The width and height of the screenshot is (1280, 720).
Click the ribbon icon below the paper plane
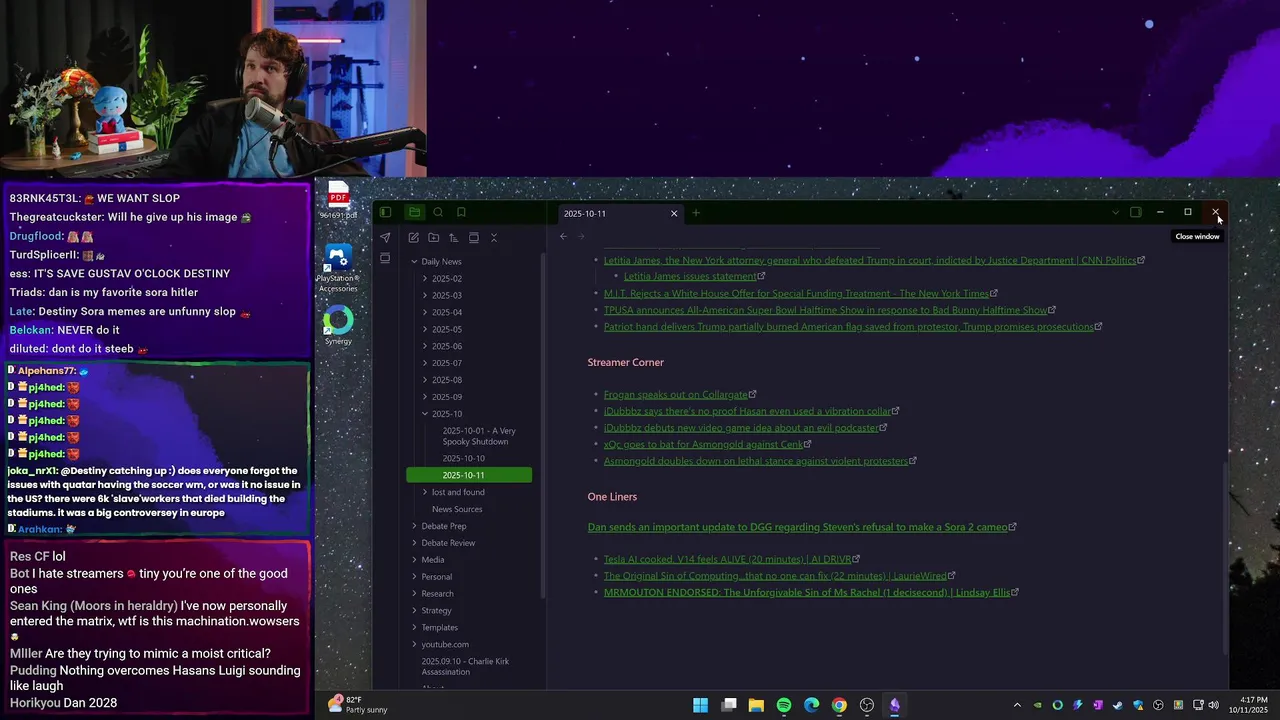pyautogui.click(x=385, y=258)
